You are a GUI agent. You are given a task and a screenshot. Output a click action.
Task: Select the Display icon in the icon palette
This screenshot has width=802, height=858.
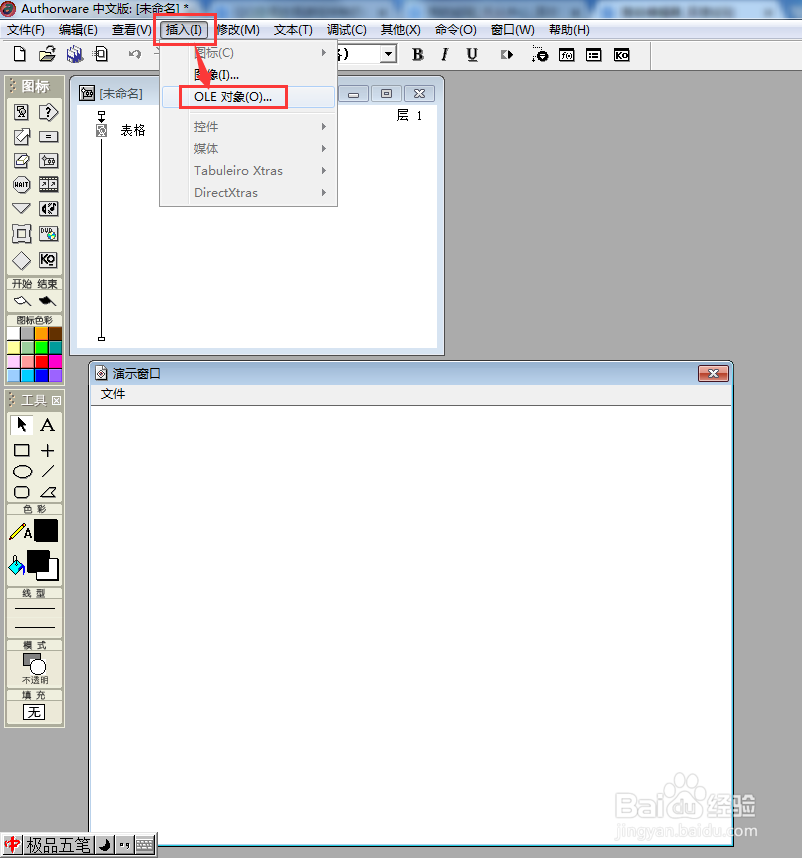21,112
